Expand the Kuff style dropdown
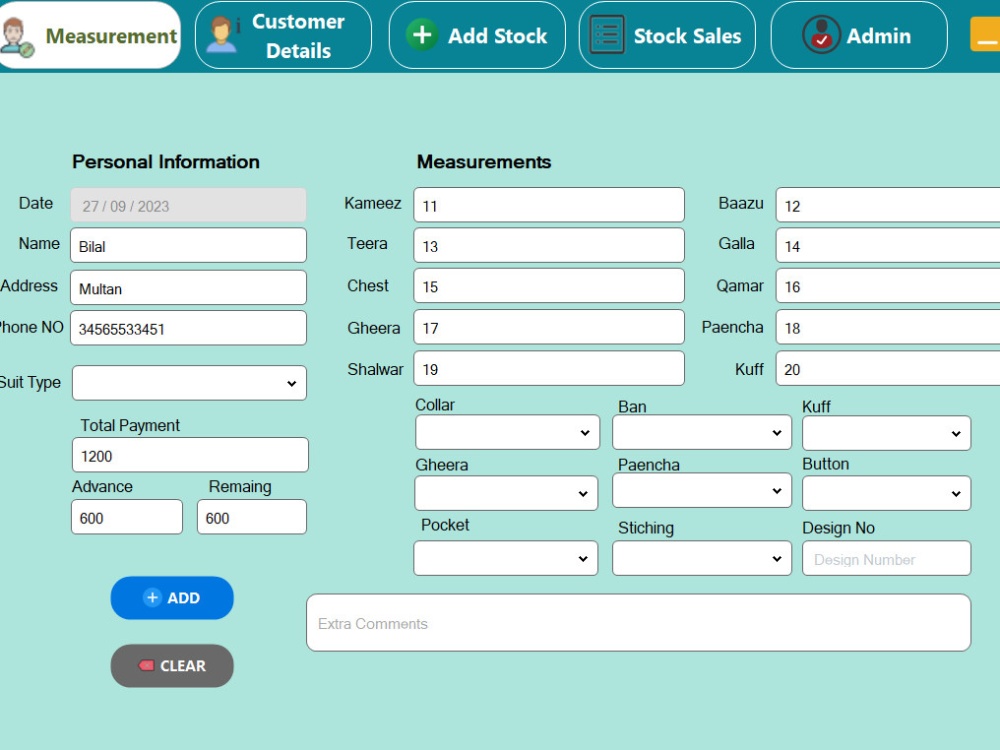 tap(886, 433)
